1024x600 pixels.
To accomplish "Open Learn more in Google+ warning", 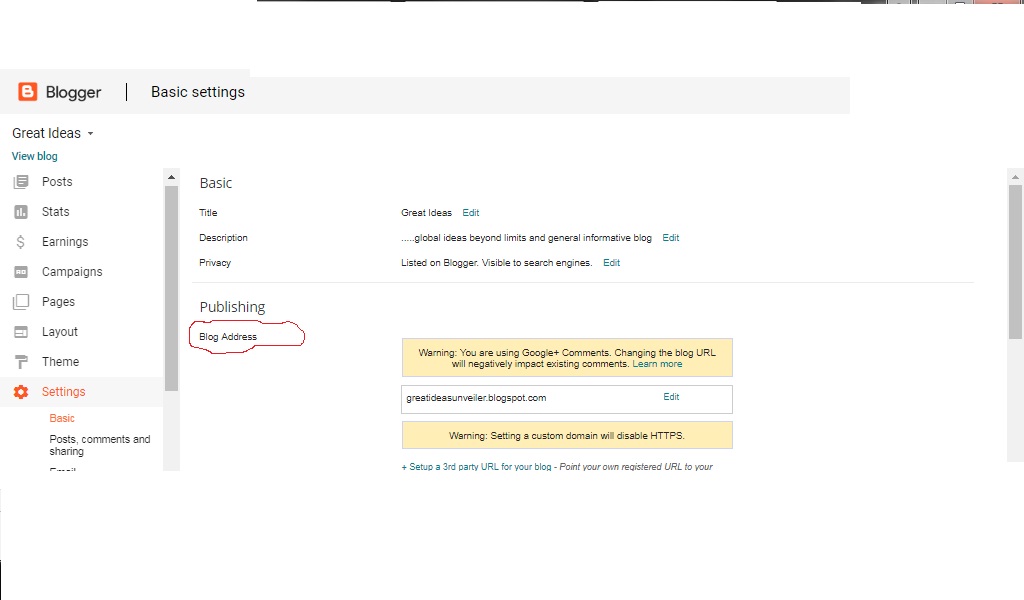I will [657, 364].
